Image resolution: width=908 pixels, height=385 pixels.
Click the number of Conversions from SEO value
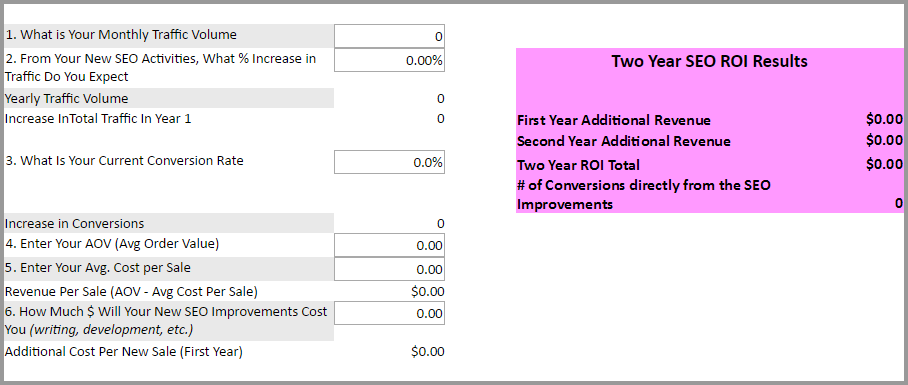(x=899, y=203)
